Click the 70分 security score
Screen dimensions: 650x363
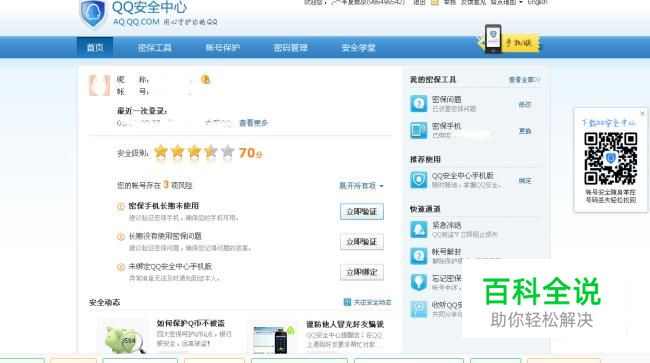click(250, 153)
